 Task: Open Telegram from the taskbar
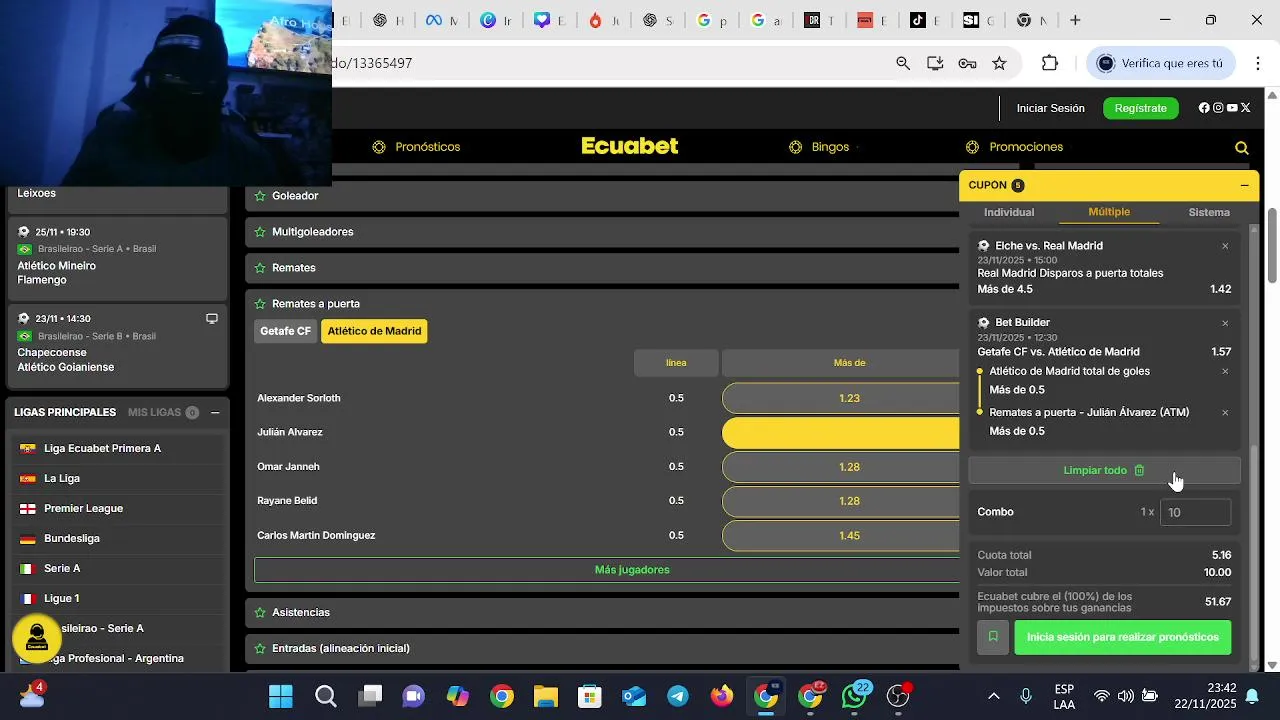point(678,696)
